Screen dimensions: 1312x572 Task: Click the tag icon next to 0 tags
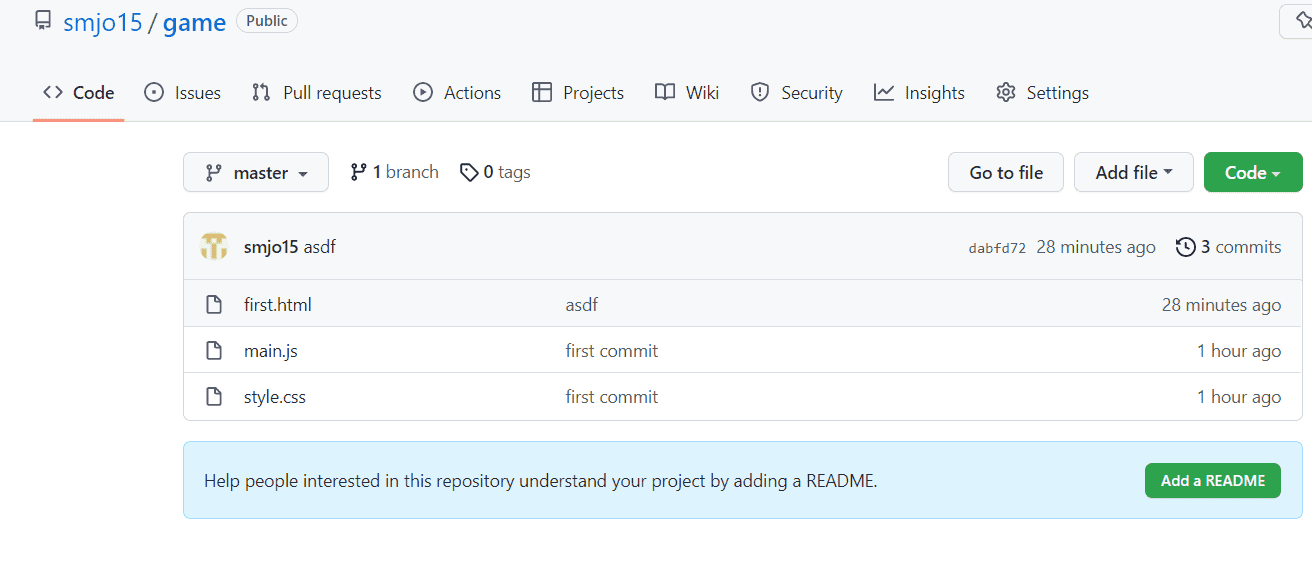[x=468, y=172]
